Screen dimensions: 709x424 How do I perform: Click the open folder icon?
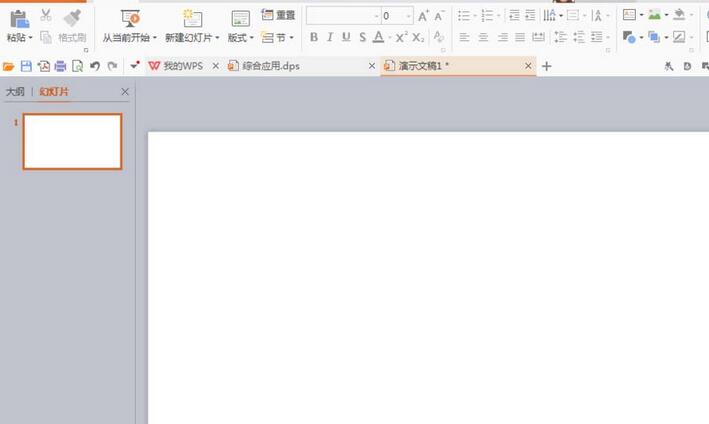point(9,66)
